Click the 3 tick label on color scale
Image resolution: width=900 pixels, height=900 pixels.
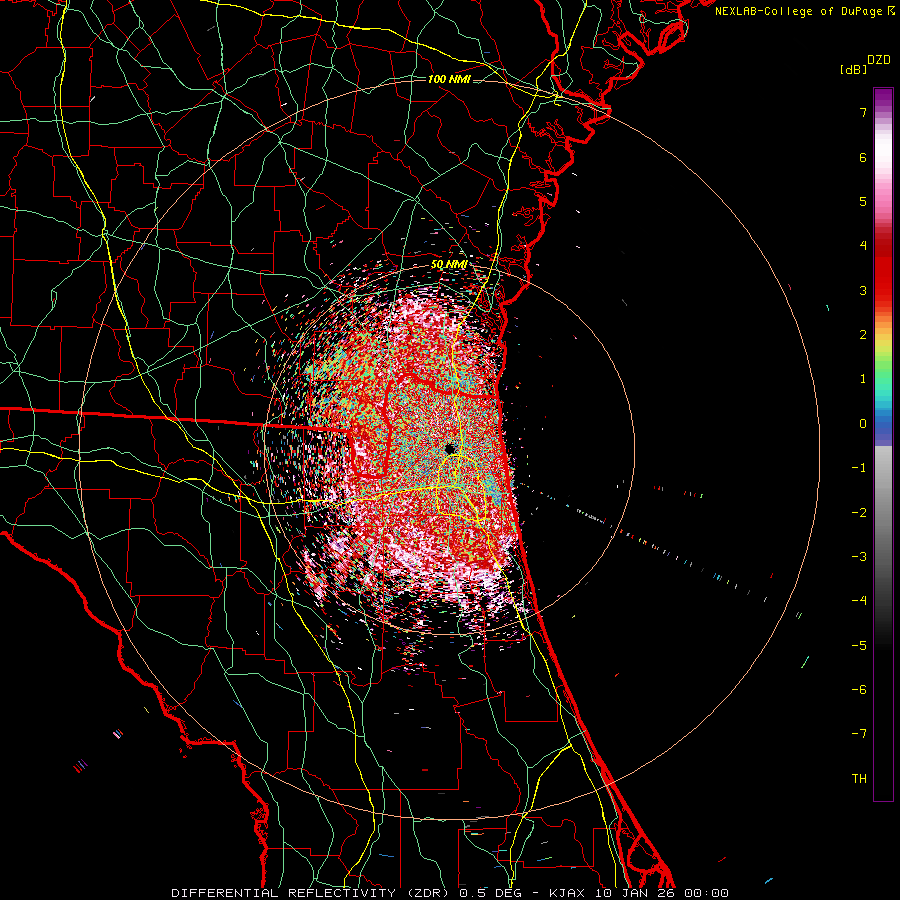[863, 290]
